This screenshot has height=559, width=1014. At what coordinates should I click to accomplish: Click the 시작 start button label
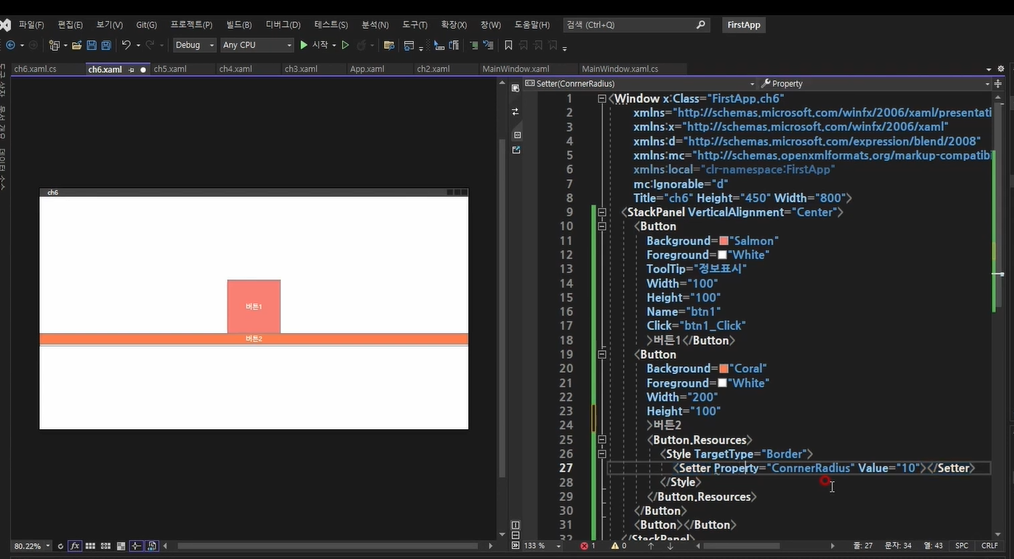pos(320,45)
